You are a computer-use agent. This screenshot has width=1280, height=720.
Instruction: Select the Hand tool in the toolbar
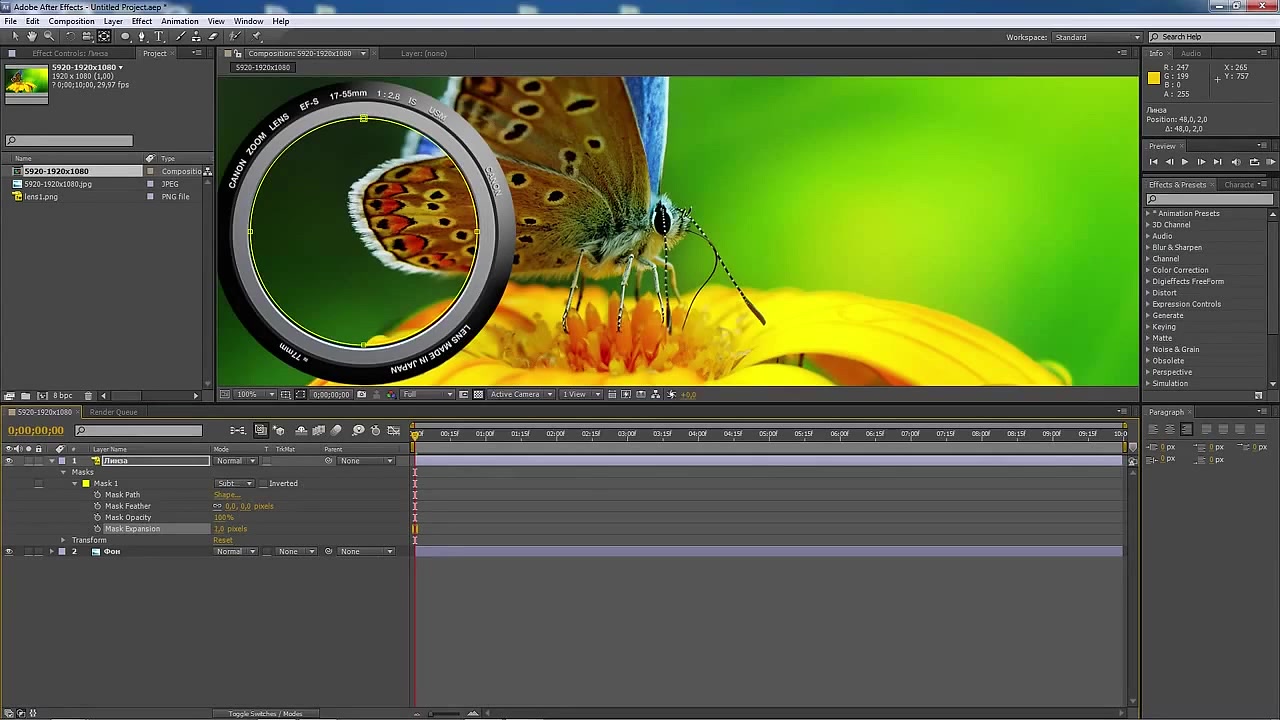[32, 36]
